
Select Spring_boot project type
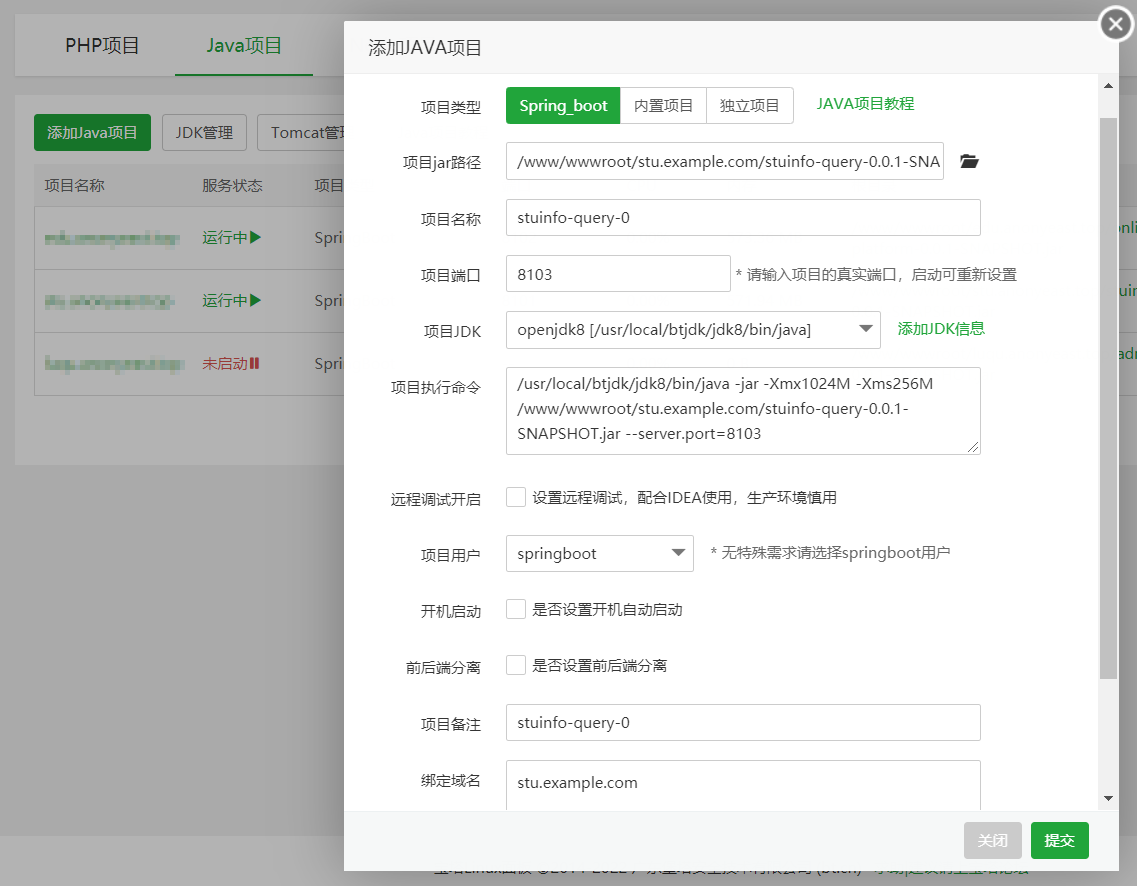(x=563, y=106)
